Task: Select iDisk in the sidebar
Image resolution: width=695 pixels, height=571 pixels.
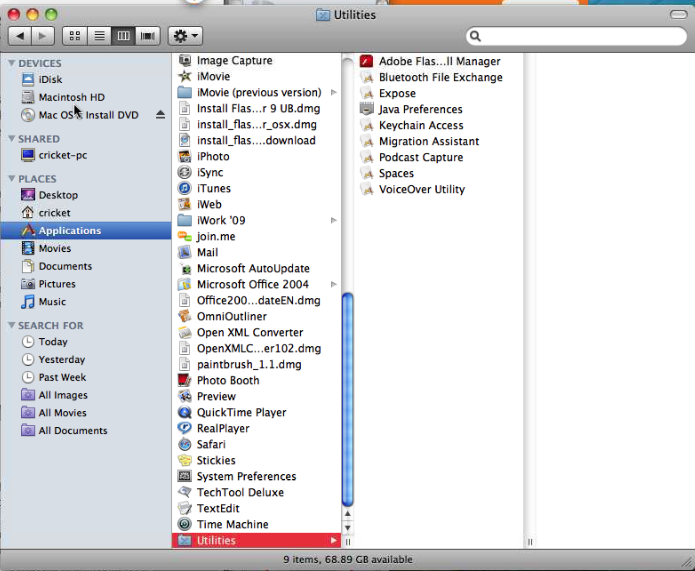Action: point(86,79)
